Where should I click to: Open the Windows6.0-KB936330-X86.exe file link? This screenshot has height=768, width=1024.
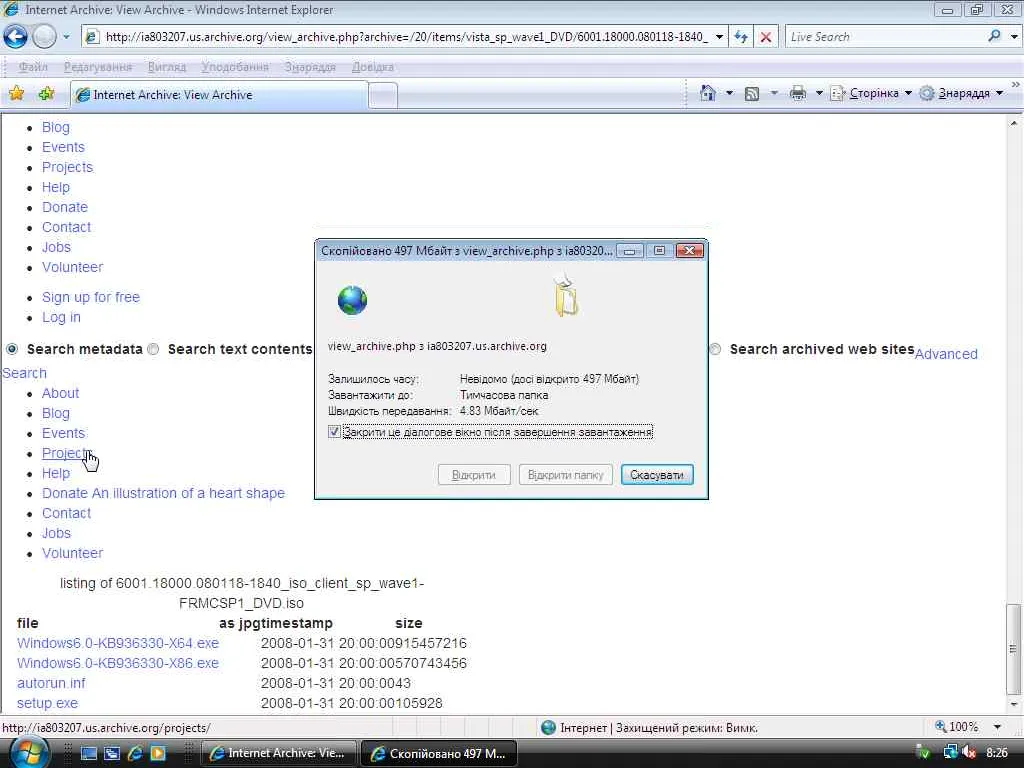point(118,663)
